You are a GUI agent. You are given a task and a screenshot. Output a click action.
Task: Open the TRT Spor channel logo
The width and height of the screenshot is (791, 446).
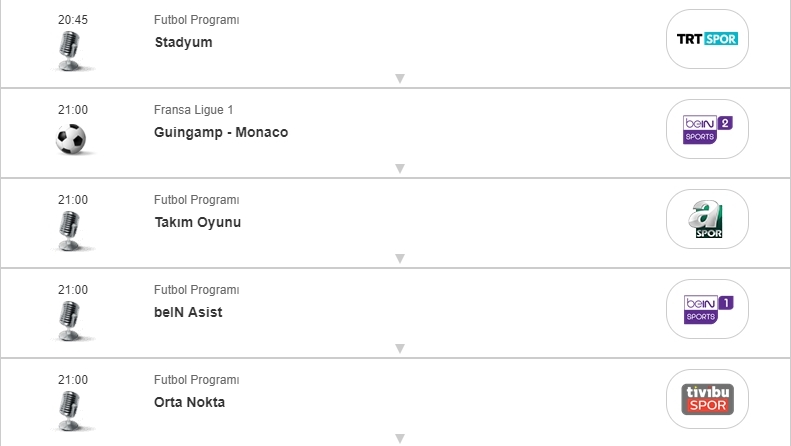click(707, 39)
